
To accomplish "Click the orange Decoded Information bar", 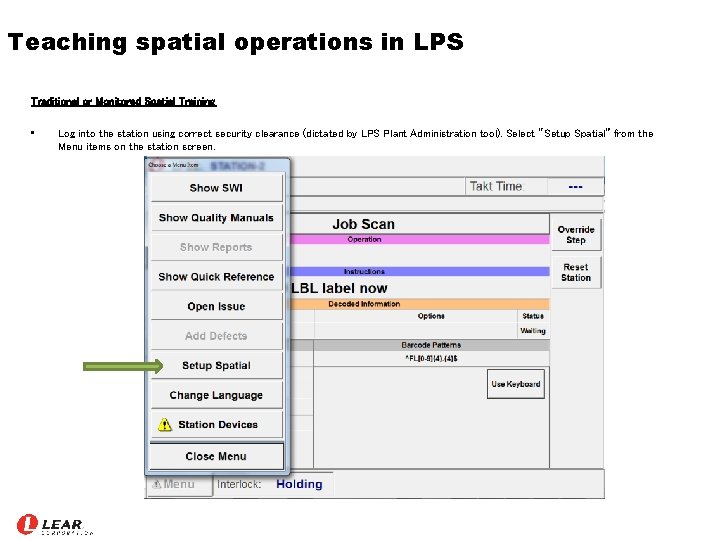I will [420, 304].
